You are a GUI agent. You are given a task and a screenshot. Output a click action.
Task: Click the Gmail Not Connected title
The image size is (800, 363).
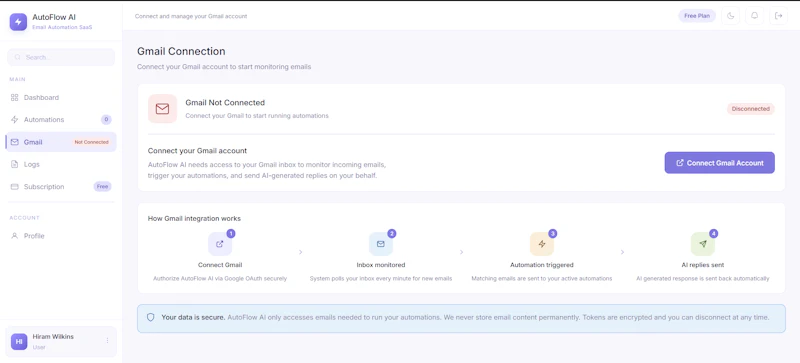click(x=225, y=103)
